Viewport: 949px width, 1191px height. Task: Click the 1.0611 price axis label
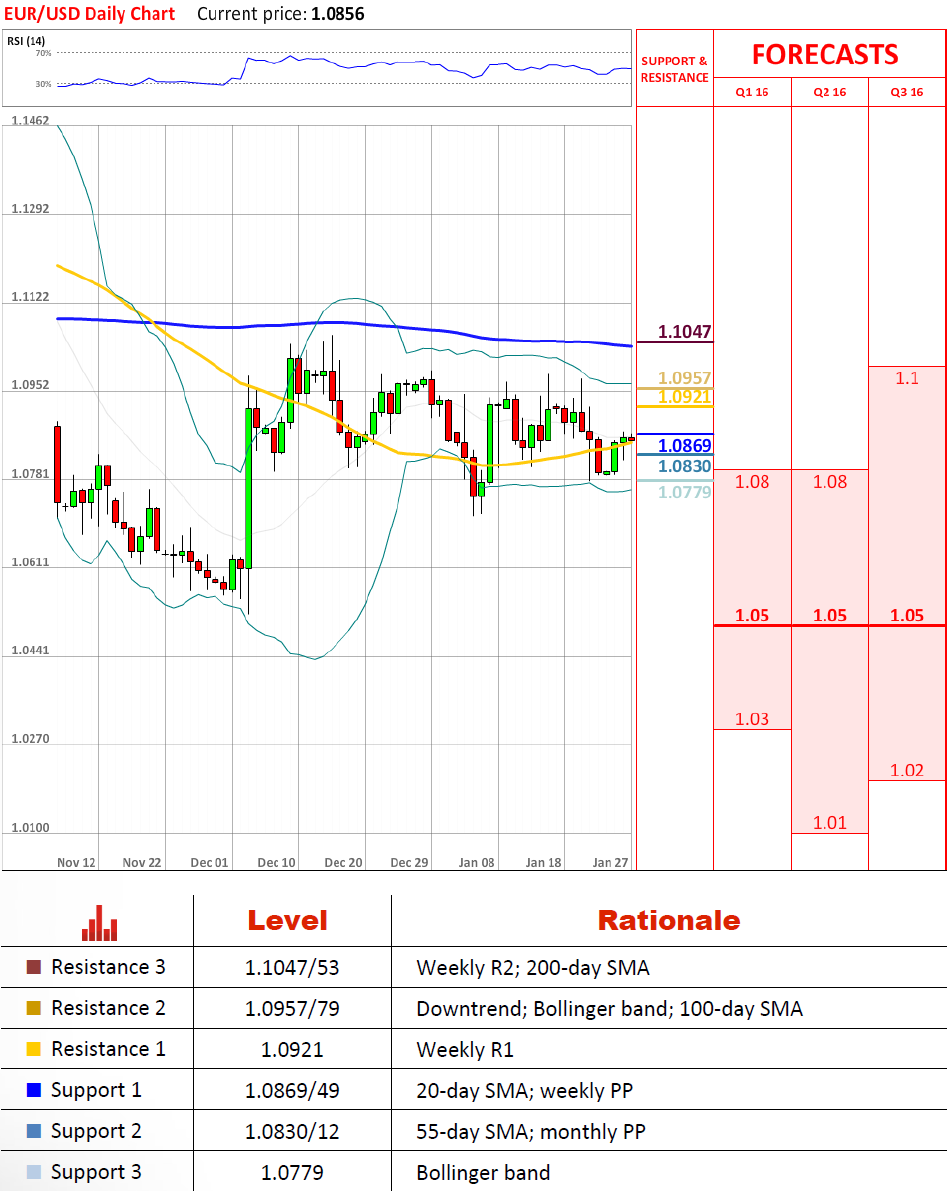(30, 562)
